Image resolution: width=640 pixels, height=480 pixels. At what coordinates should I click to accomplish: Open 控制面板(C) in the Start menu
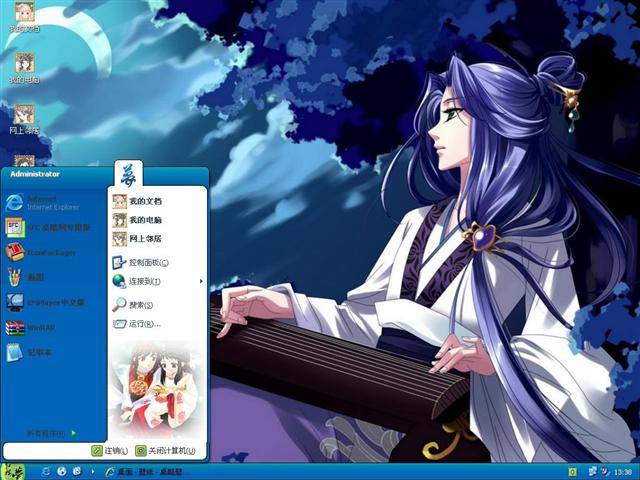coord(147,263)
